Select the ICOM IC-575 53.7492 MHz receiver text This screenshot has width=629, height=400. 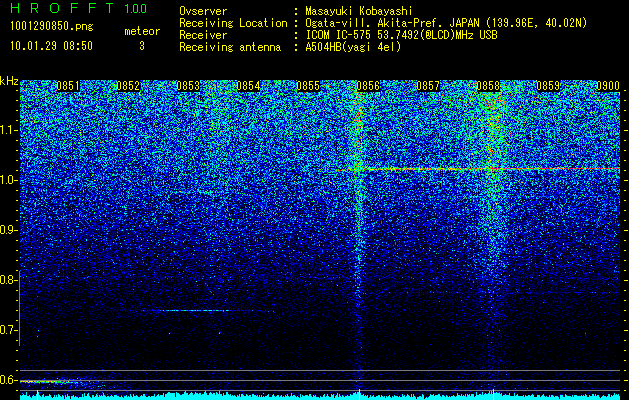point(401,35)
